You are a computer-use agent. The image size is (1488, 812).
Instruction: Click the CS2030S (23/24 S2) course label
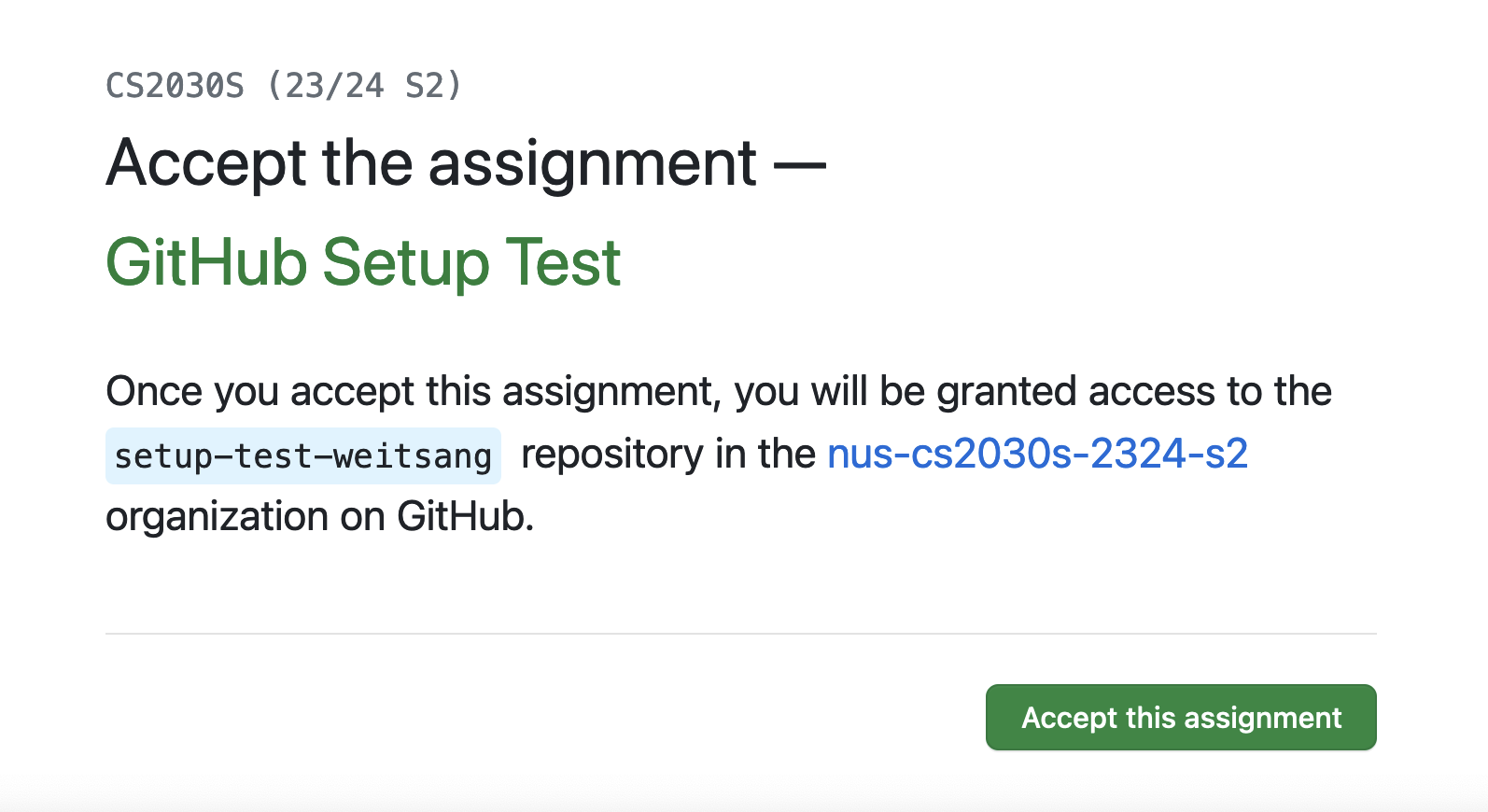click(283, 85)
